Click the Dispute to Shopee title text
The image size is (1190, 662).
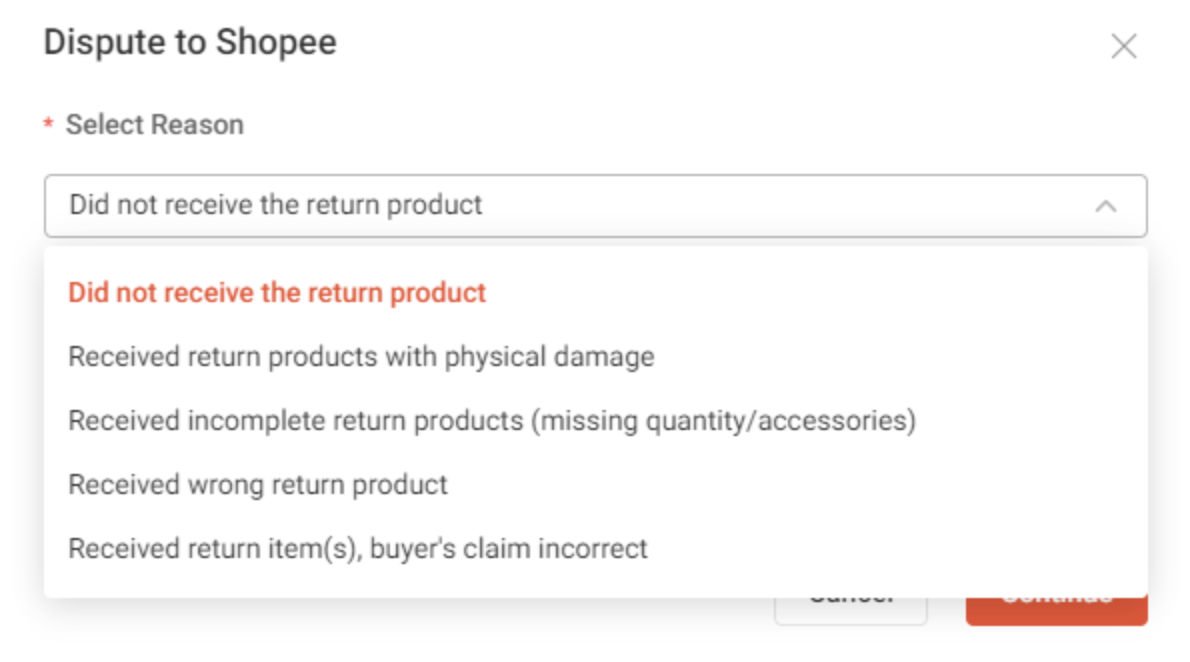tap(189, 43)
